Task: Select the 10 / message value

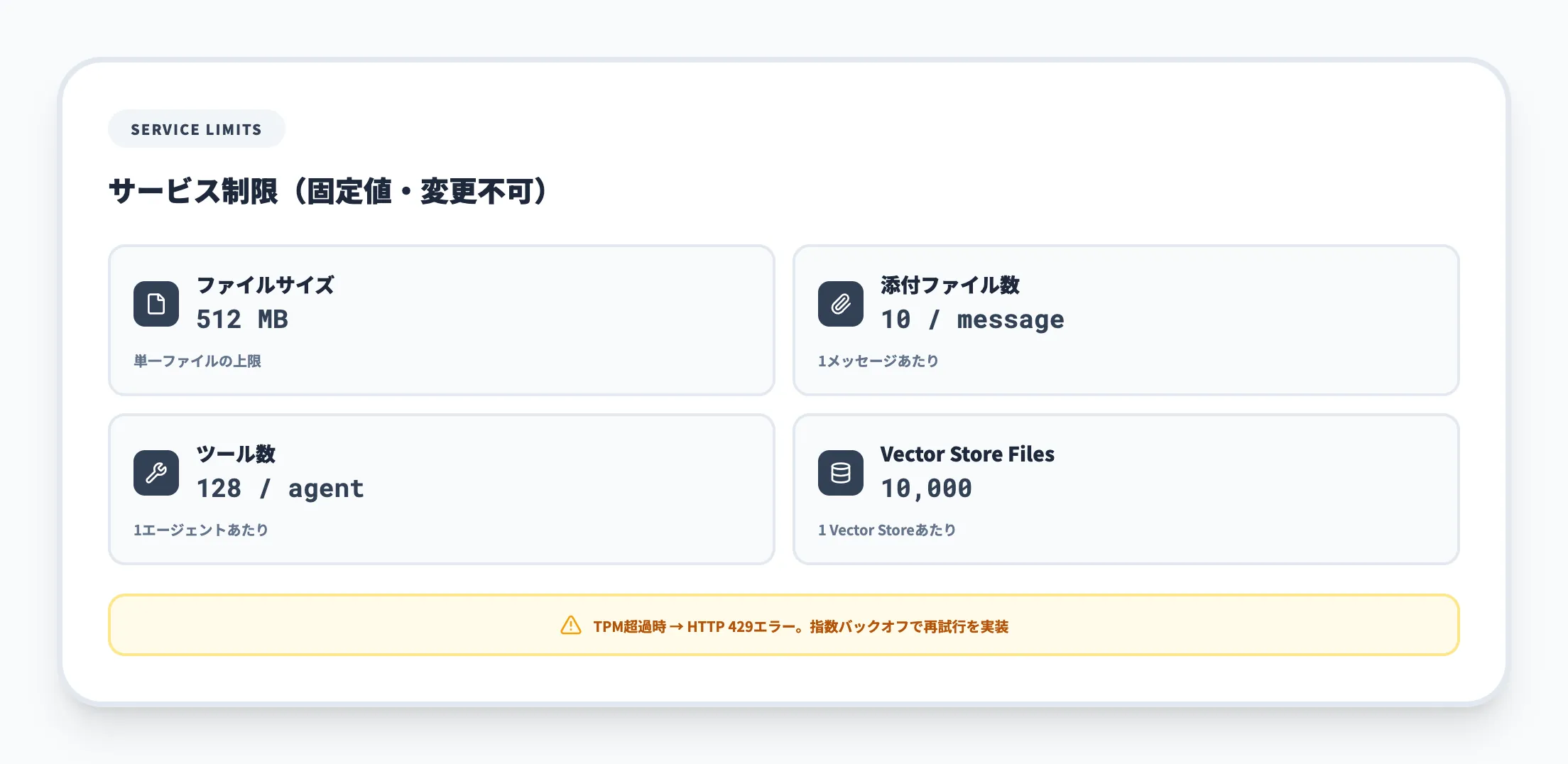Action: coord(972,320)
